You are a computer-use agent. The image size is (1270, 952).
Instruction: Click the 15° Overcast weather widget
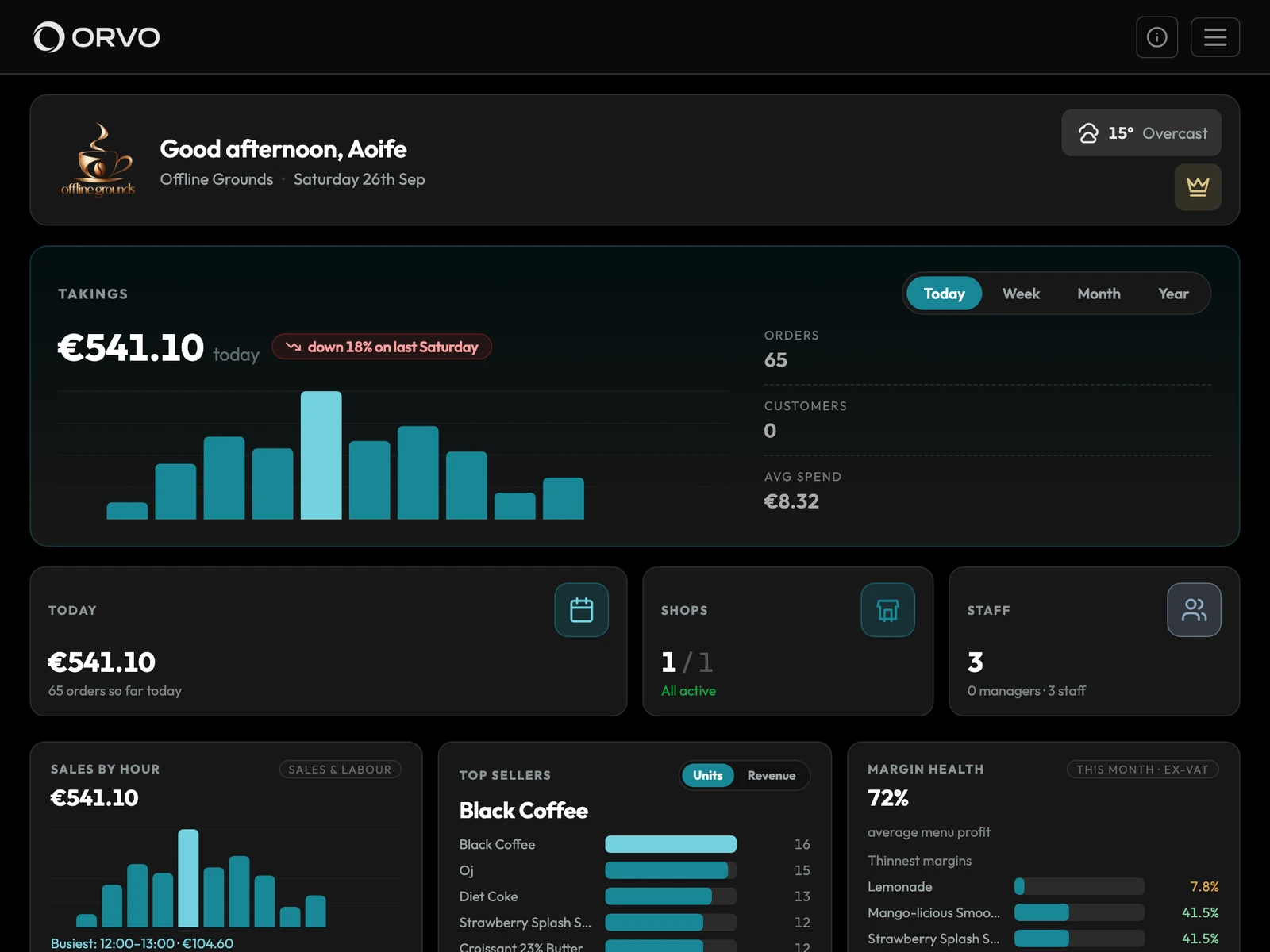point(1141,132)
